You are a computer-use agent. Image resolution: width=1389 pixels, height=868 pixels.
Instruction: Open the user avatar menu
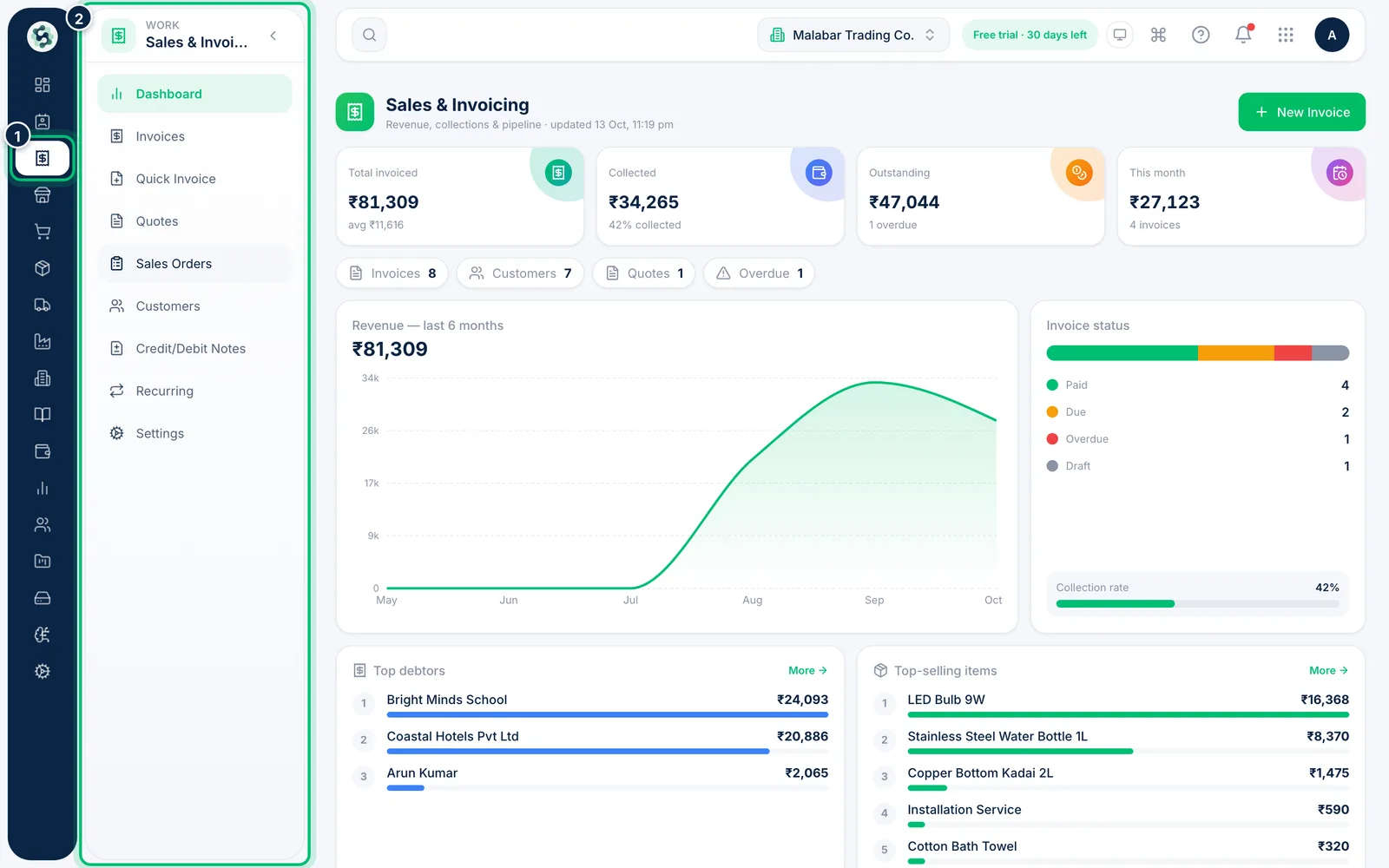[1332, 35]
